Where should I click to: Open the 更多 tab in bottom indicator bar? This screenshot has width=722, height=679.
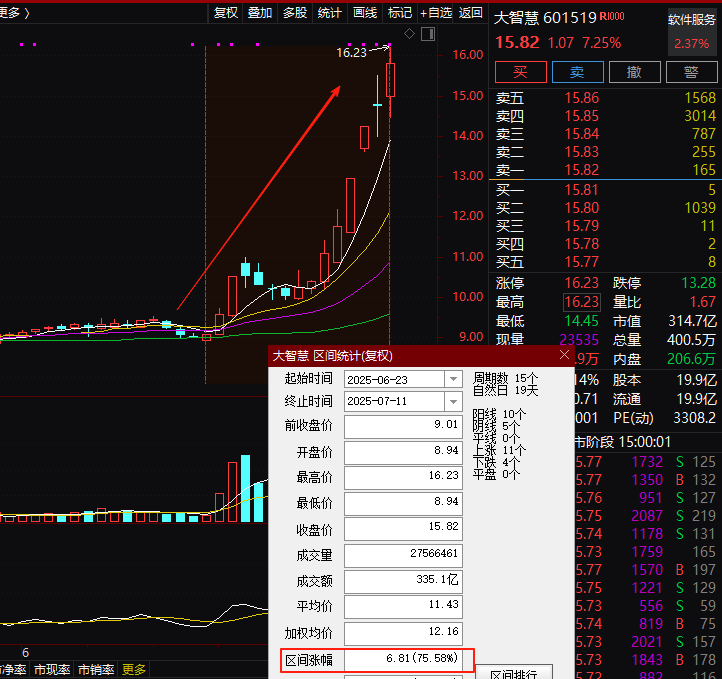tap(134, 669)
